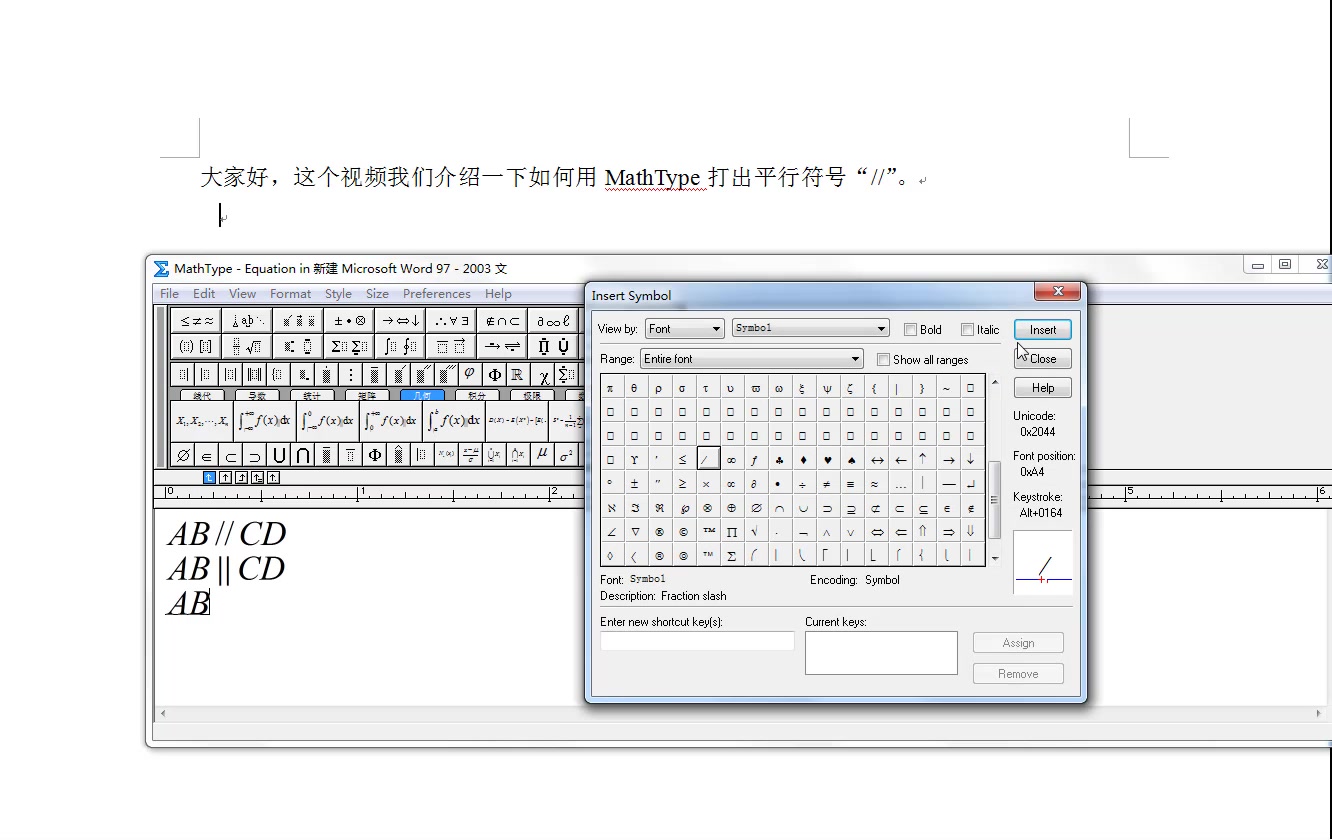Click the Enter new shortcut key(s) field
The image size is (1332, 840).
pos(697,641)
